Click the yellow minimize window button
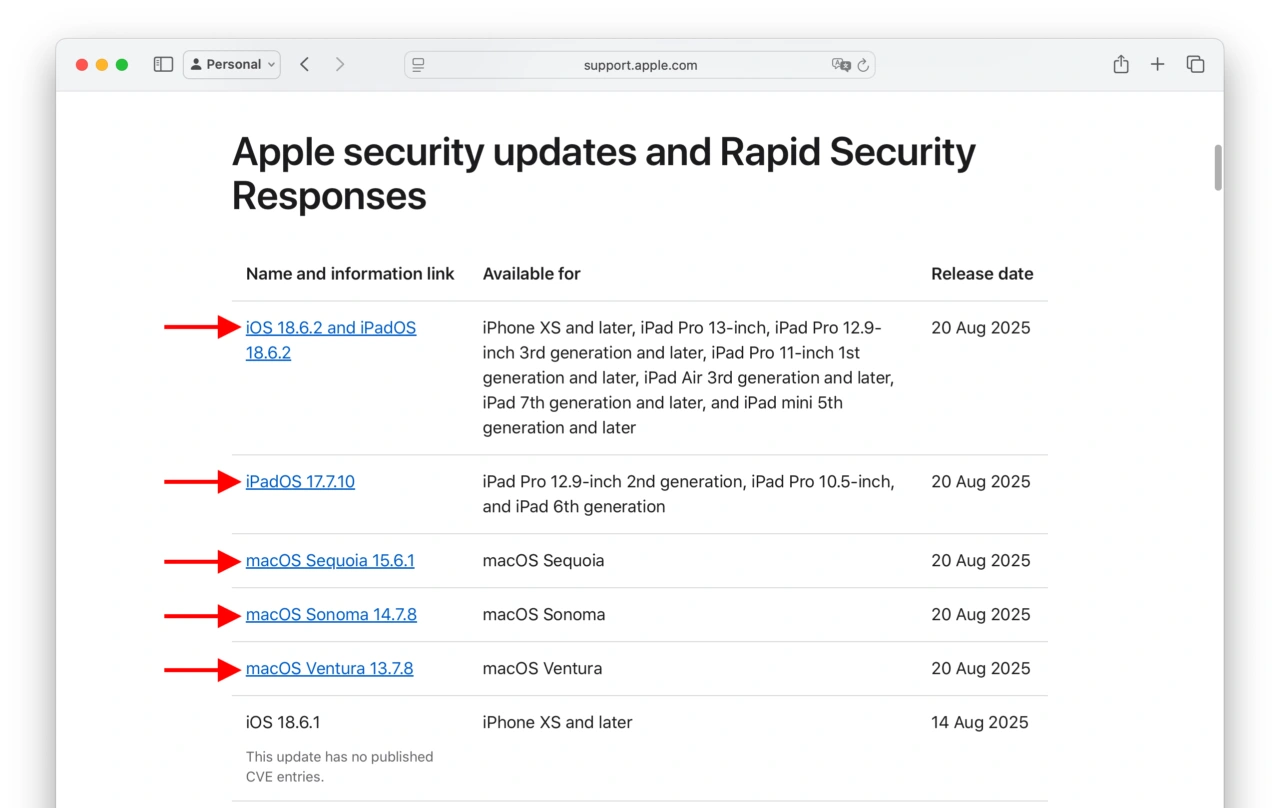The image size is (1280, 808). 101,64
